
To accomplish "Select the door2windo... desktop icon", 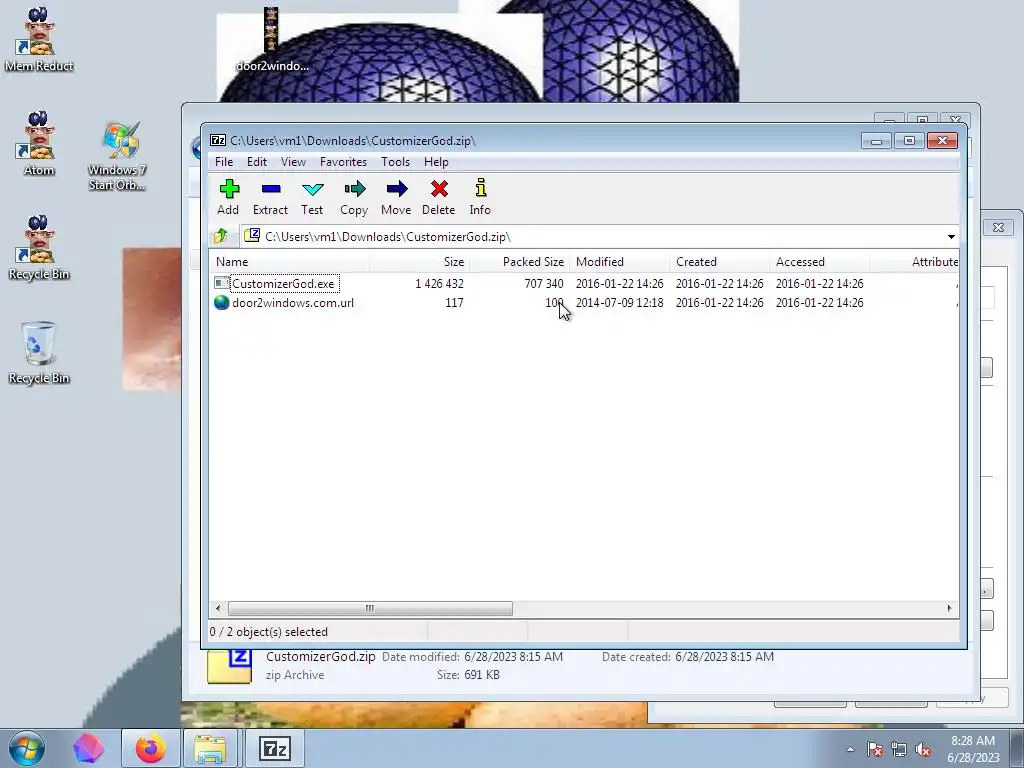I will point(272,39).
